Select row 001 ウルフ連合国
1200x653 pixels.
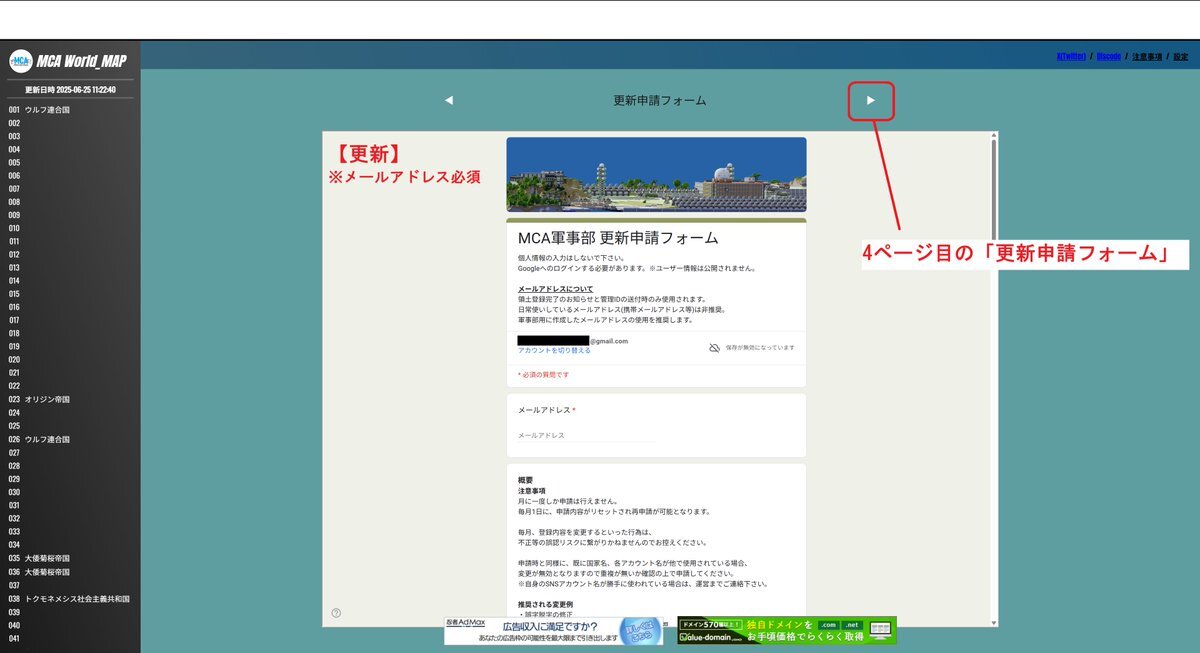coord(70,110)
